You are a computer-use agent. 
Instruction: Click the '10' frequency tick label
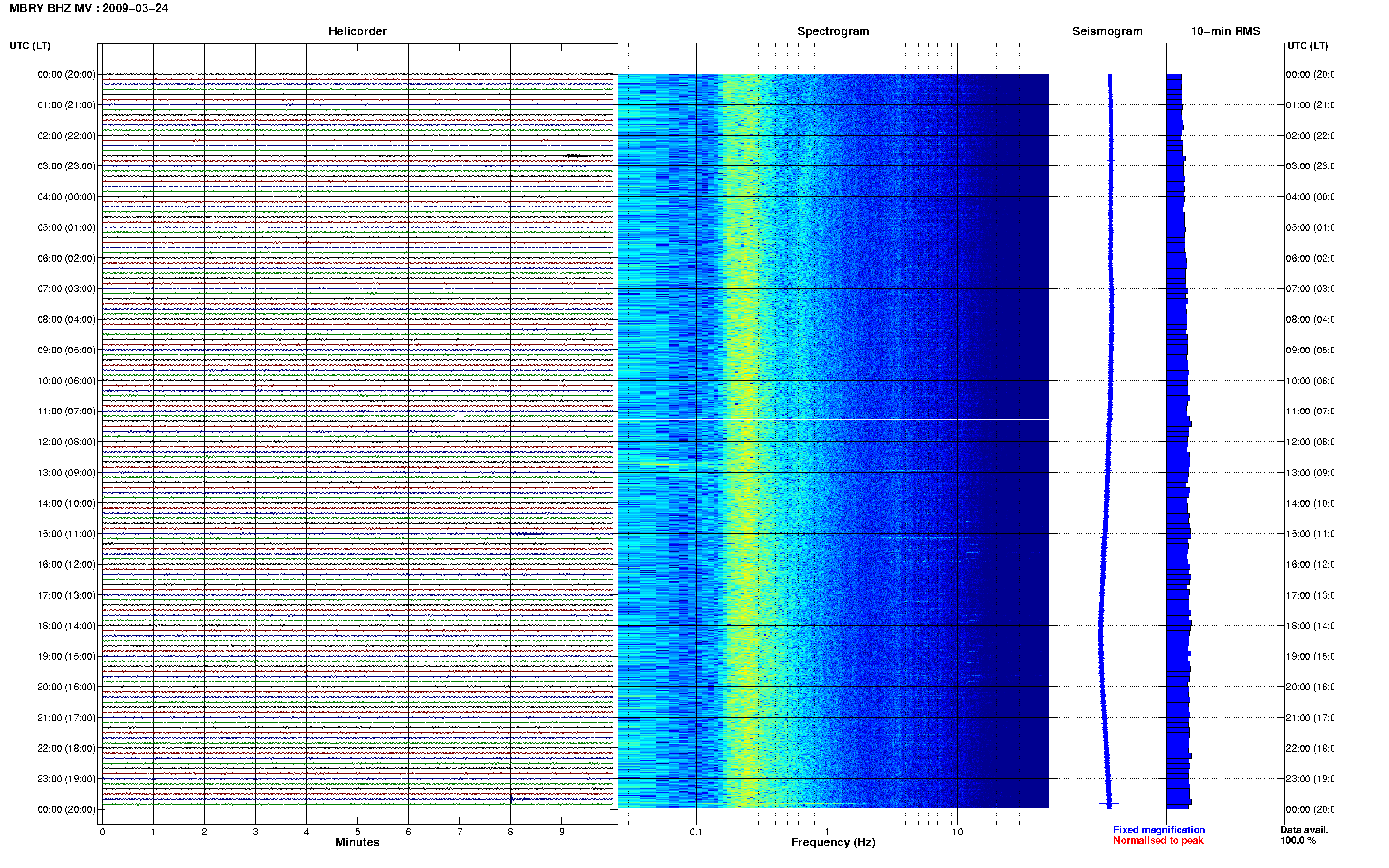(957, 832)
